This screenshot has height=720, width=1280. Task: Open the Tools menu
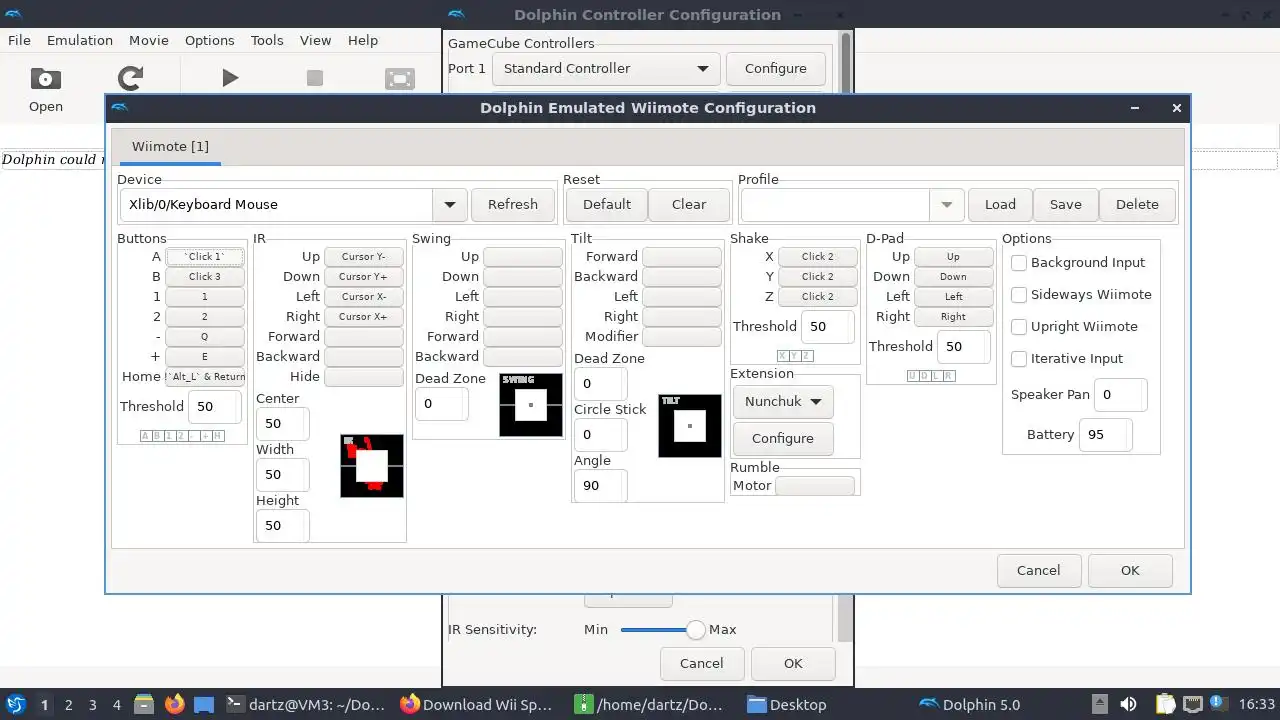tap(267, 40)
